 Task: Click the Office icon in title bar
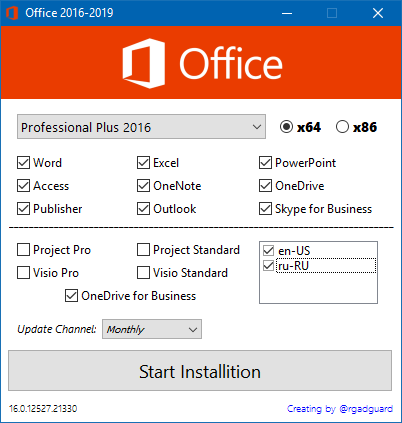(12, 13)
